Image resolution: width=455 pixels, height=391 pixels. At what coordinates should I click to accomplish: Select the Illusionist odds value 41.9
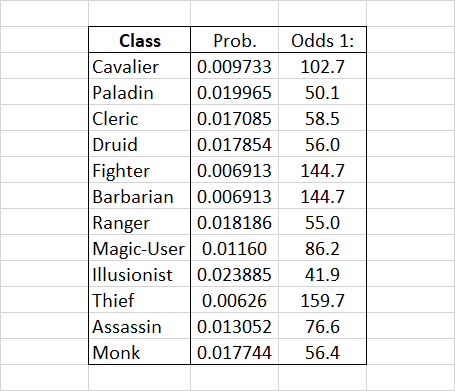click(x=322, y=274)
